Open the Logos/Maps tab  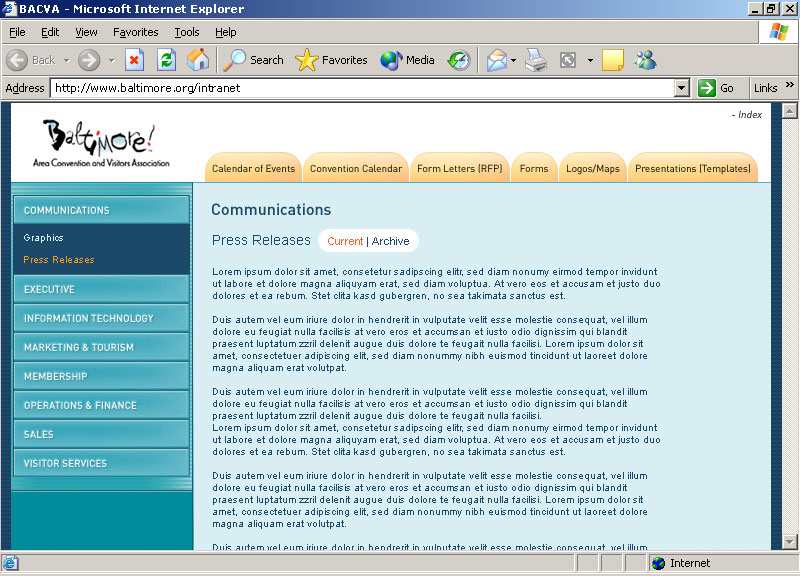point(591,169)
